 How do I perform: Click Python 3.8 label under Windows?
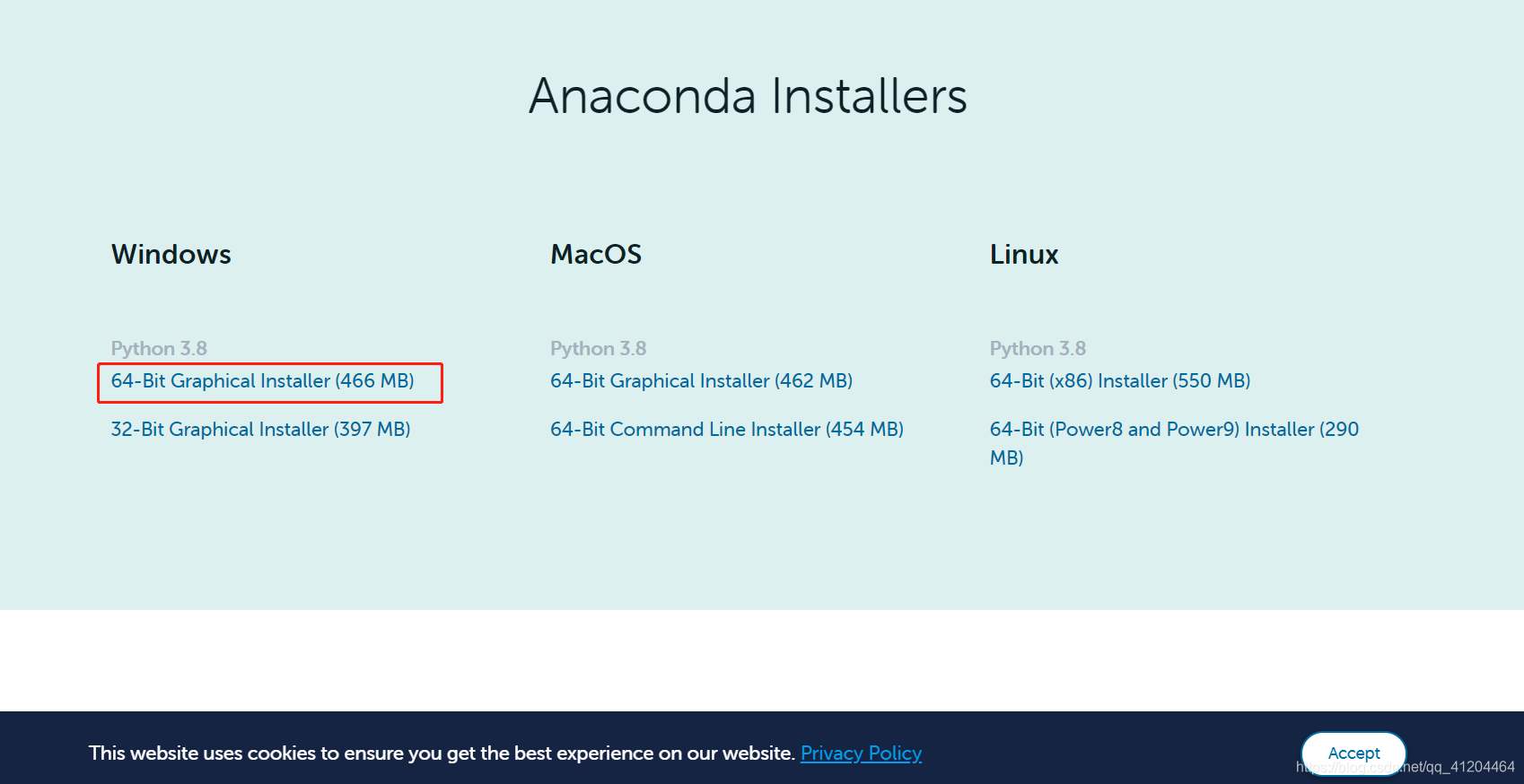[x=159, y=348]
